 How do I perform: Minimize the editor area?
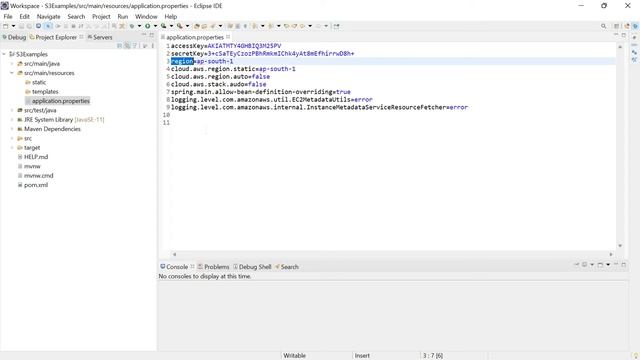[x=616, y=35]
